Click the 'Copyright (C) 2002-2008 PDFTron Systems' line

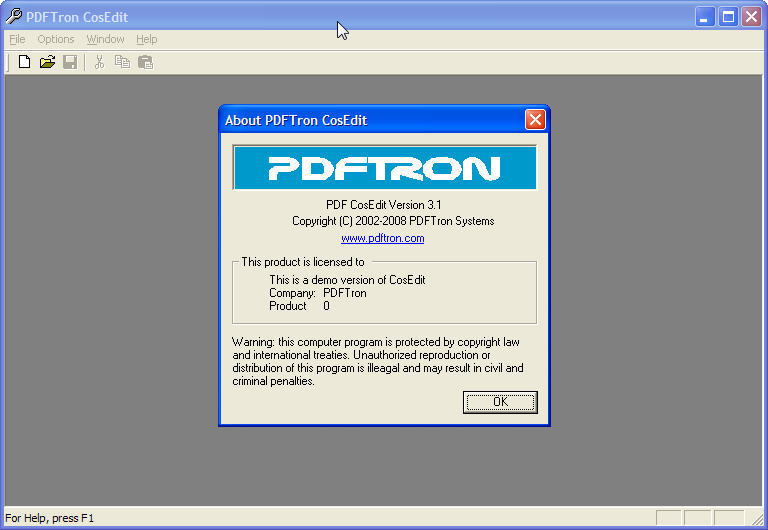point(393,221)
